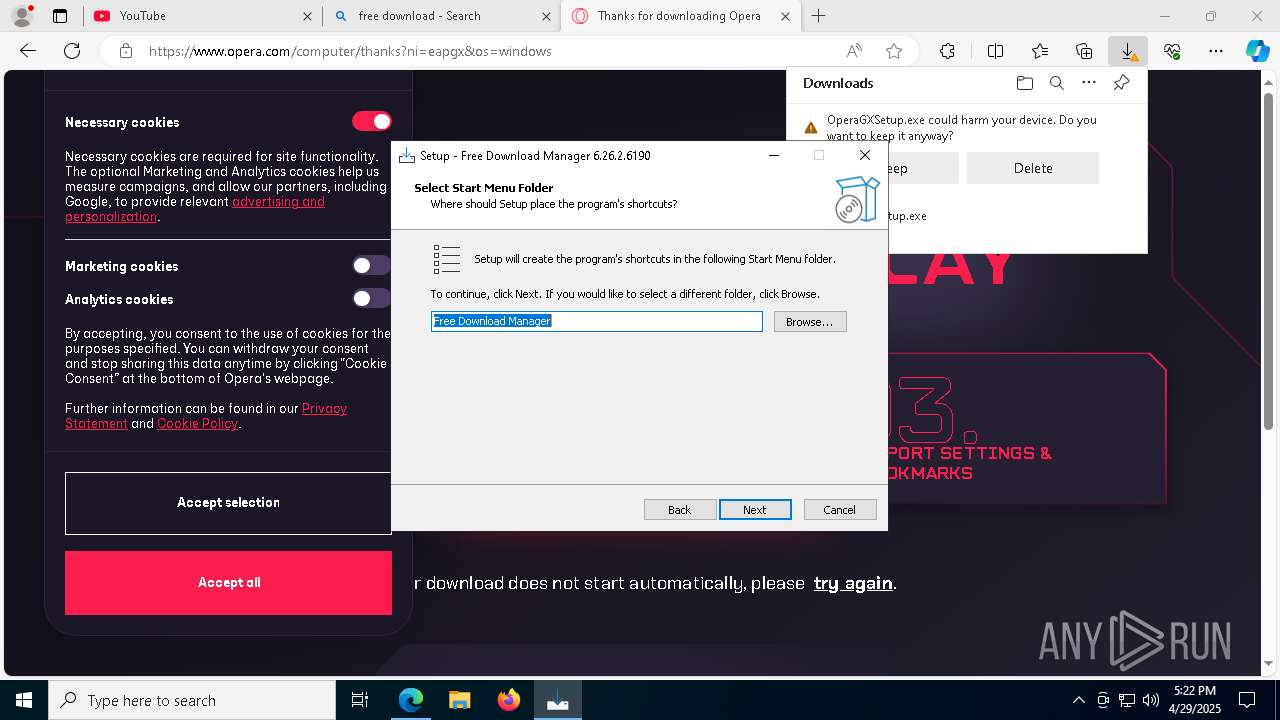Click the Accept all cookies button
This screenshot has height=720, width=1280.
(228, 583)
